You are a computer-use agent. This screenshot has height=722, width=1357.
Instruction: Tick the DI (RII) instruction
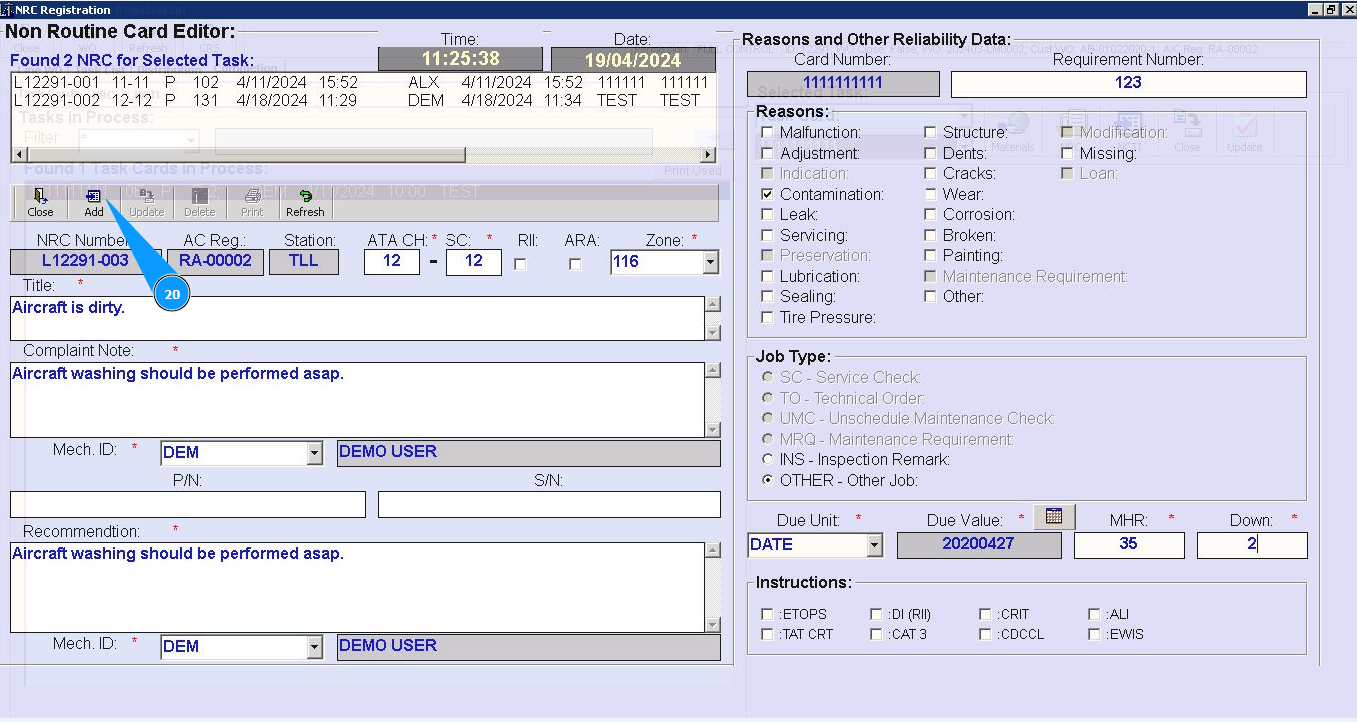pyautogui.click(x=876, y=614)
